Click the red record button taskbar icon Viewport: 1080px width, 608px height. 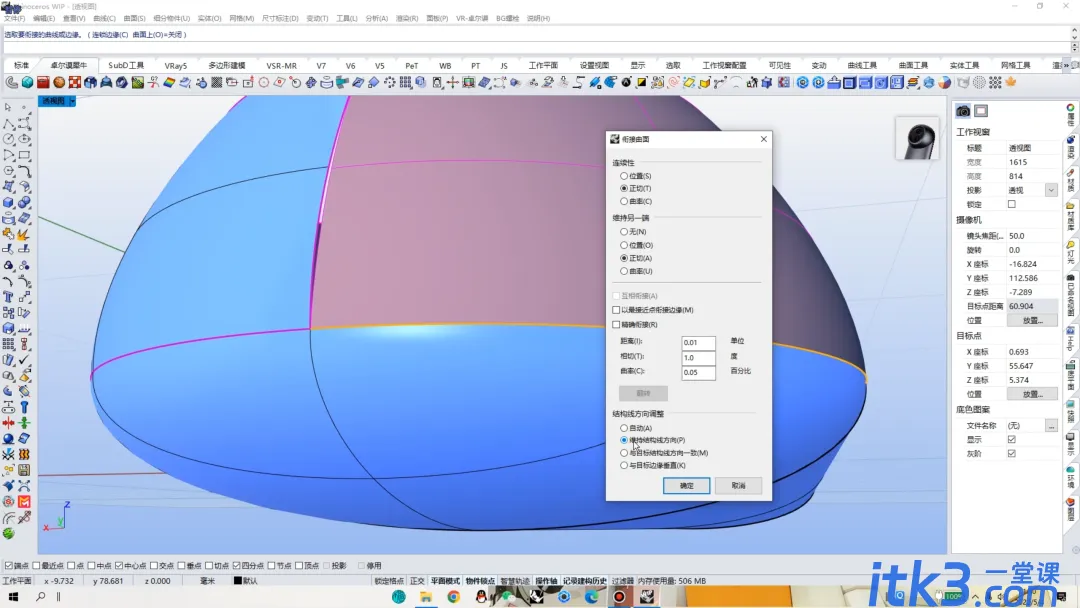coord(619,596)
